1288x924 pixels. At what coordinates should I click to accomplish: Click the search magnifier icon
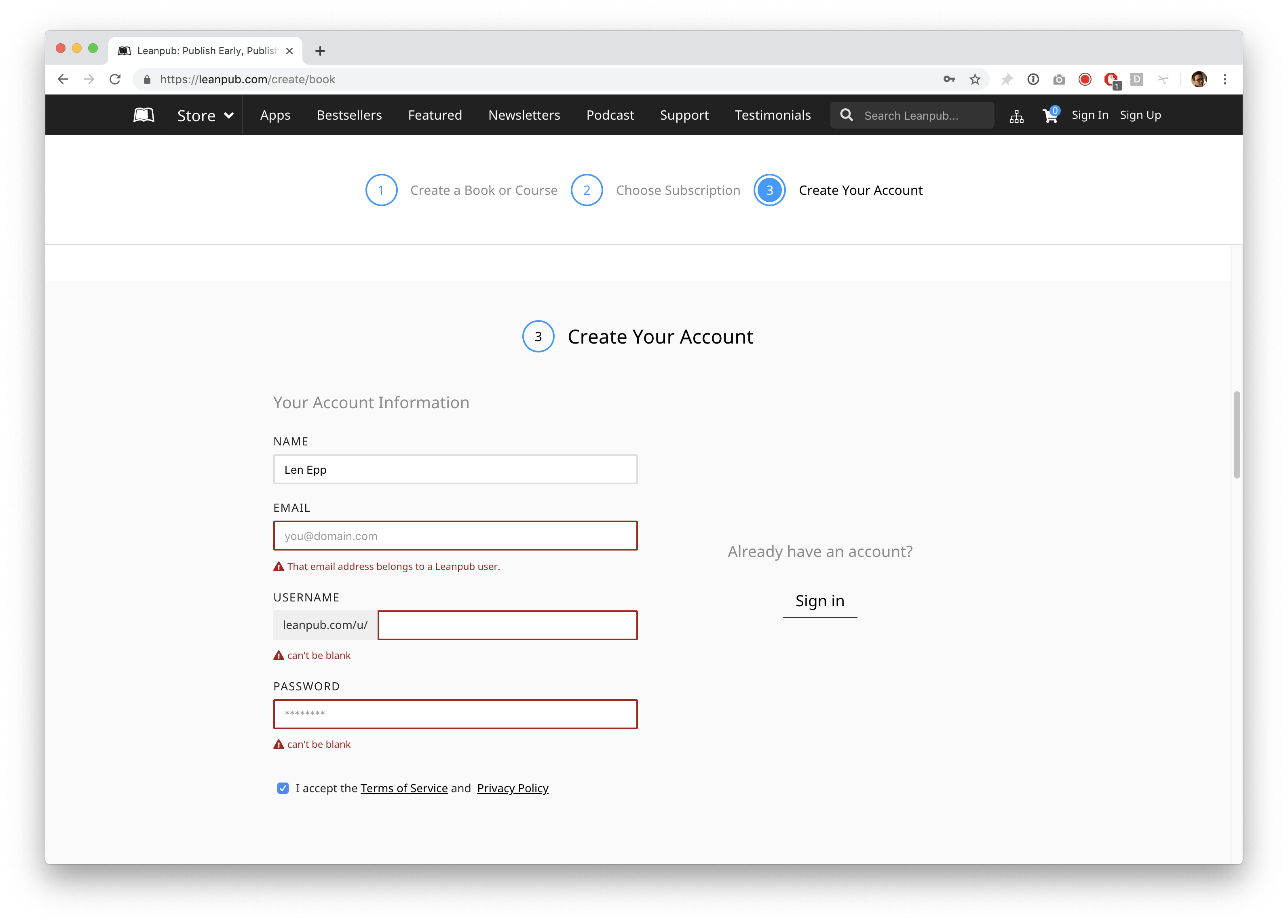(x=846, y=115)
